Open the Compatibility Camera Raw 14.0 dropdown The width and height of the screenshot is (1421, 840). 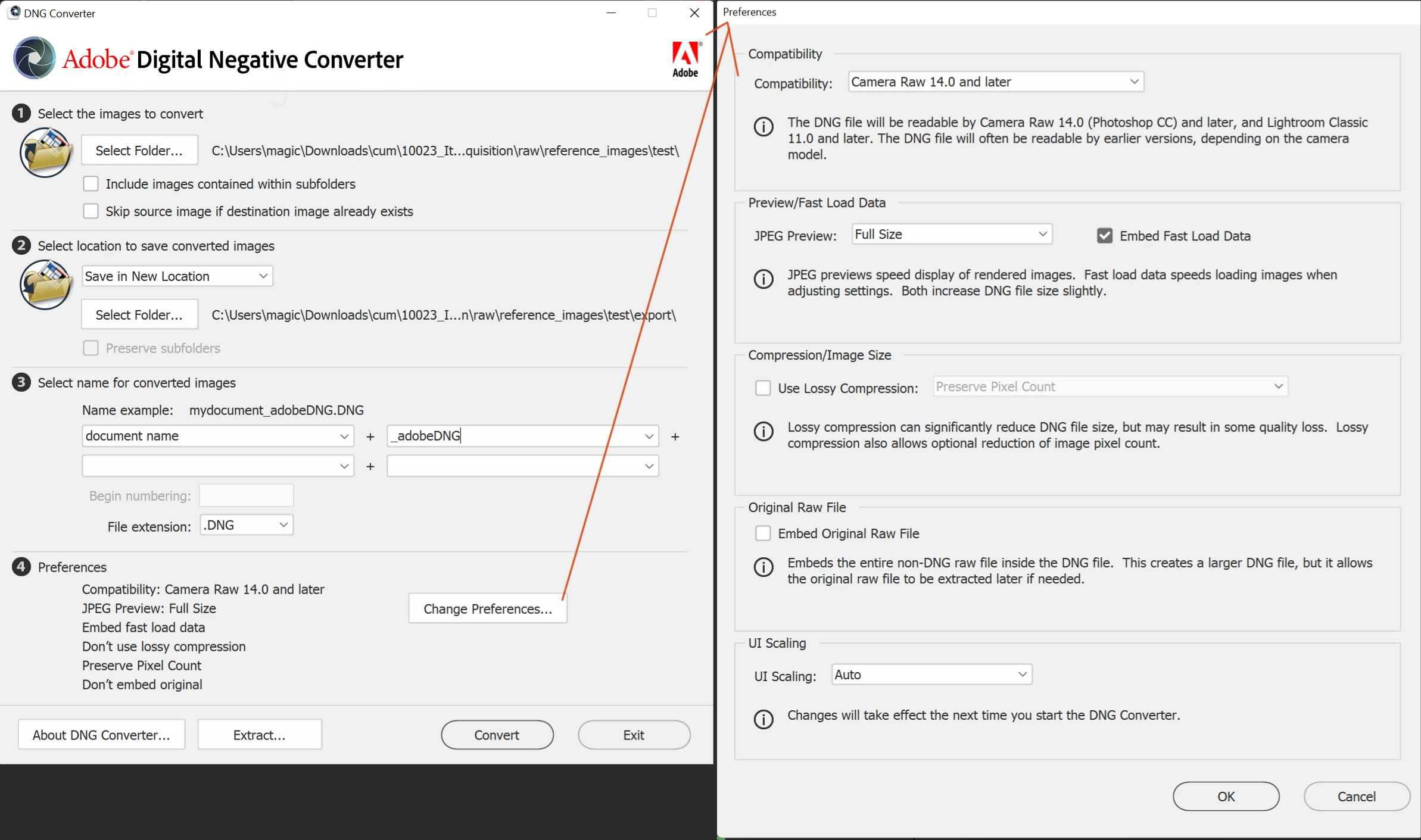click(995, 82)
